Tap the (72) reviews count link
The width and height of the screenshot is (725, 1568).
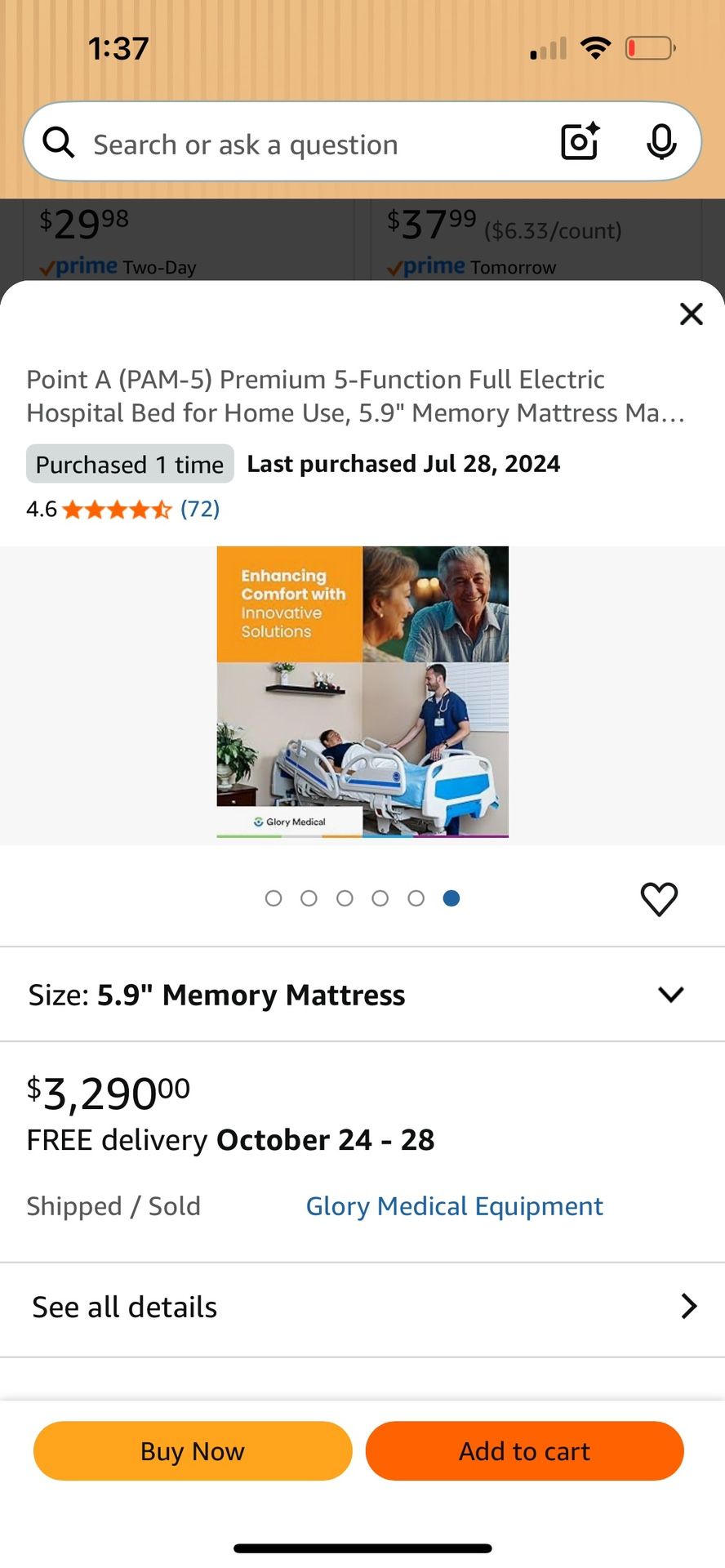coord(198,508)
